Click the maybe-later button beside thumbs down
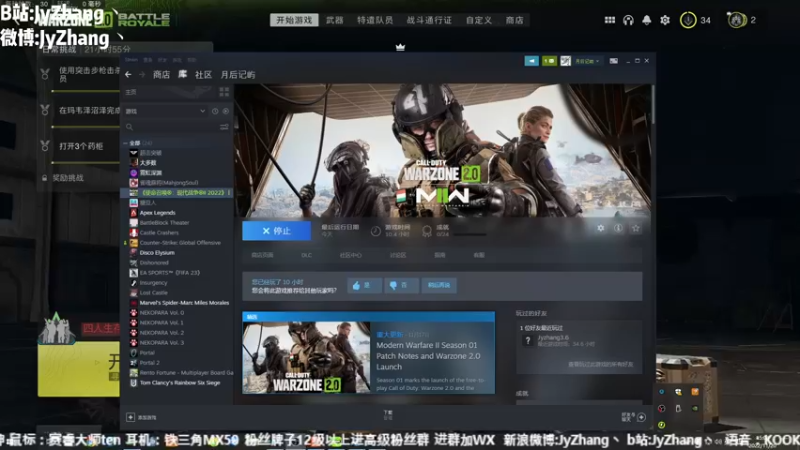This screenshot has width=800, height=450. pyautogui.click(x=439, y=285)
